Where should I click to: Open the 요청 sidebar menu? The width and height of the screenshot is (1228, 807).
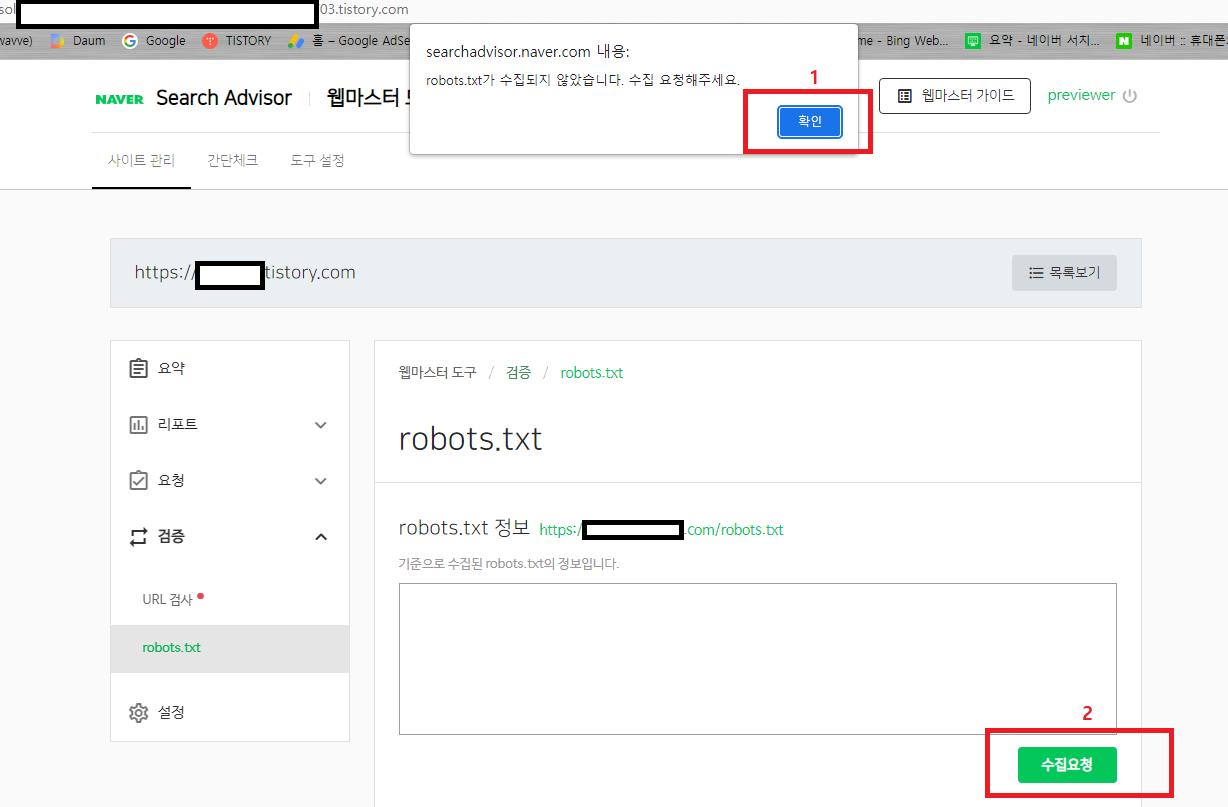tap(230, 480)
